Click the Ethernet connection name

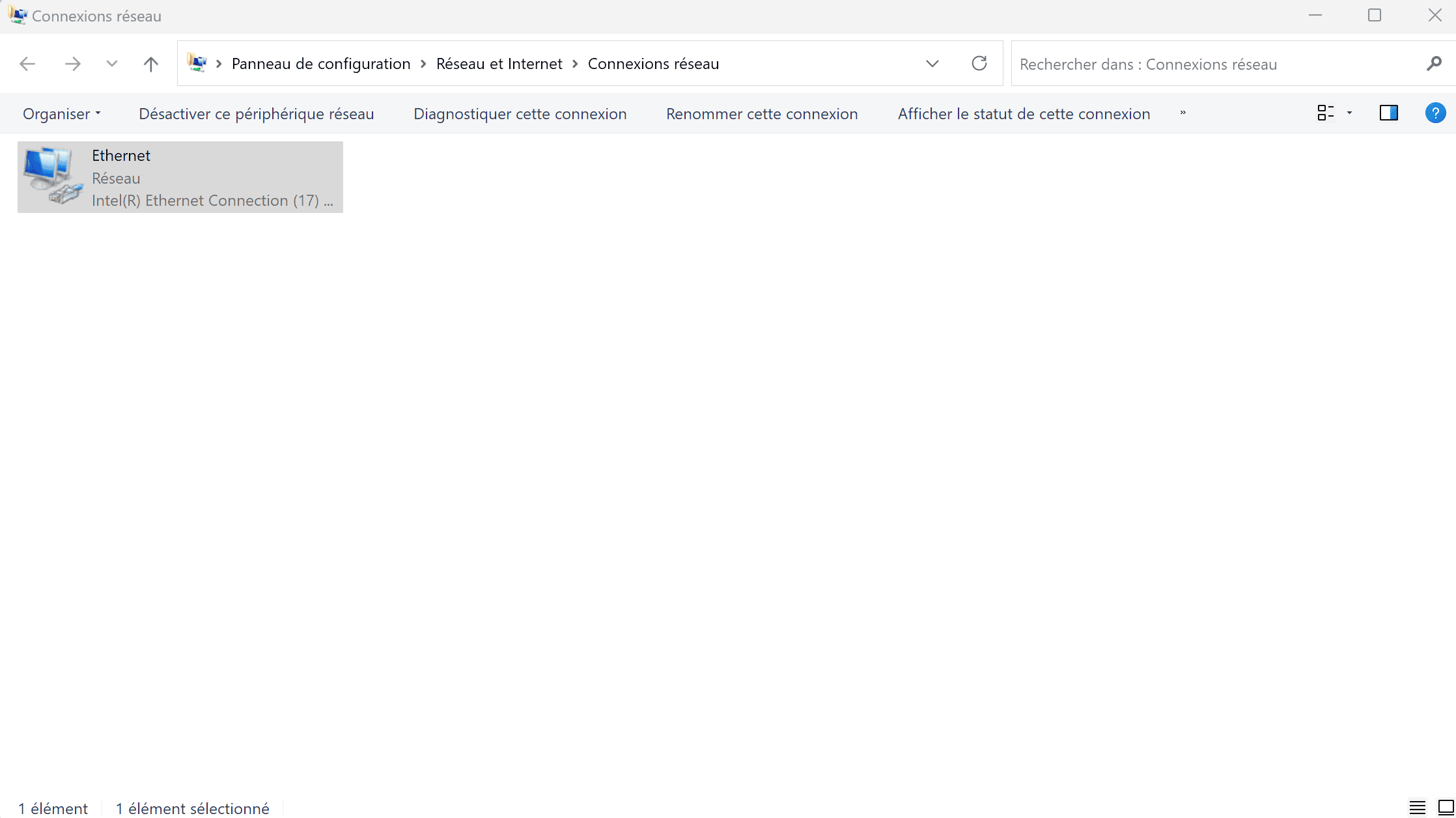click(x=121, y=156)
